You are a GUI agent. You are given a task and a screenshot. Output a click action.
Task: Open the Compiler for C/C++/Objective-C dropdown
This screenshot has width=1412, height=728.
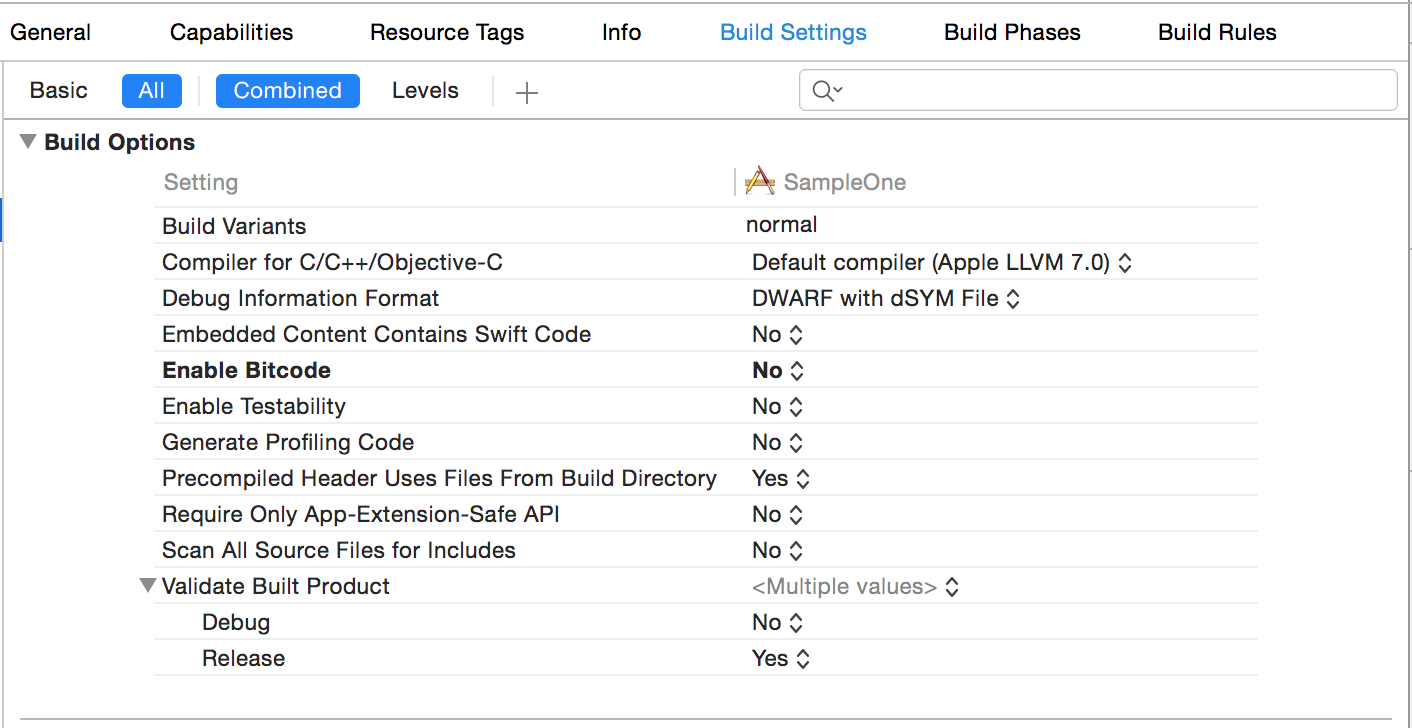tap(942, 263)
